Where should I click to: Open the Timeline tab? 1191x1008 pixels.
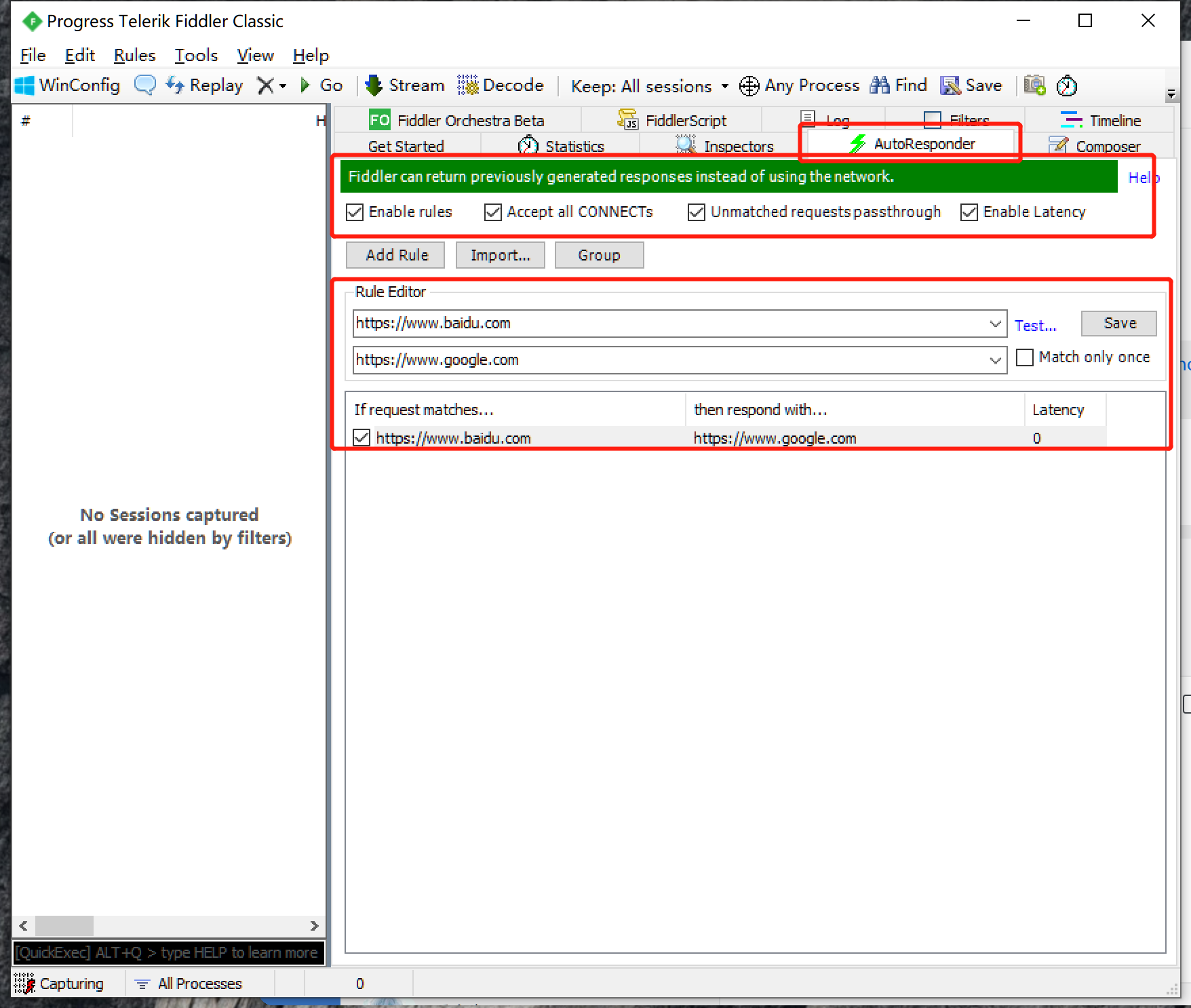pyautogui.click(x=1100, y=121)
